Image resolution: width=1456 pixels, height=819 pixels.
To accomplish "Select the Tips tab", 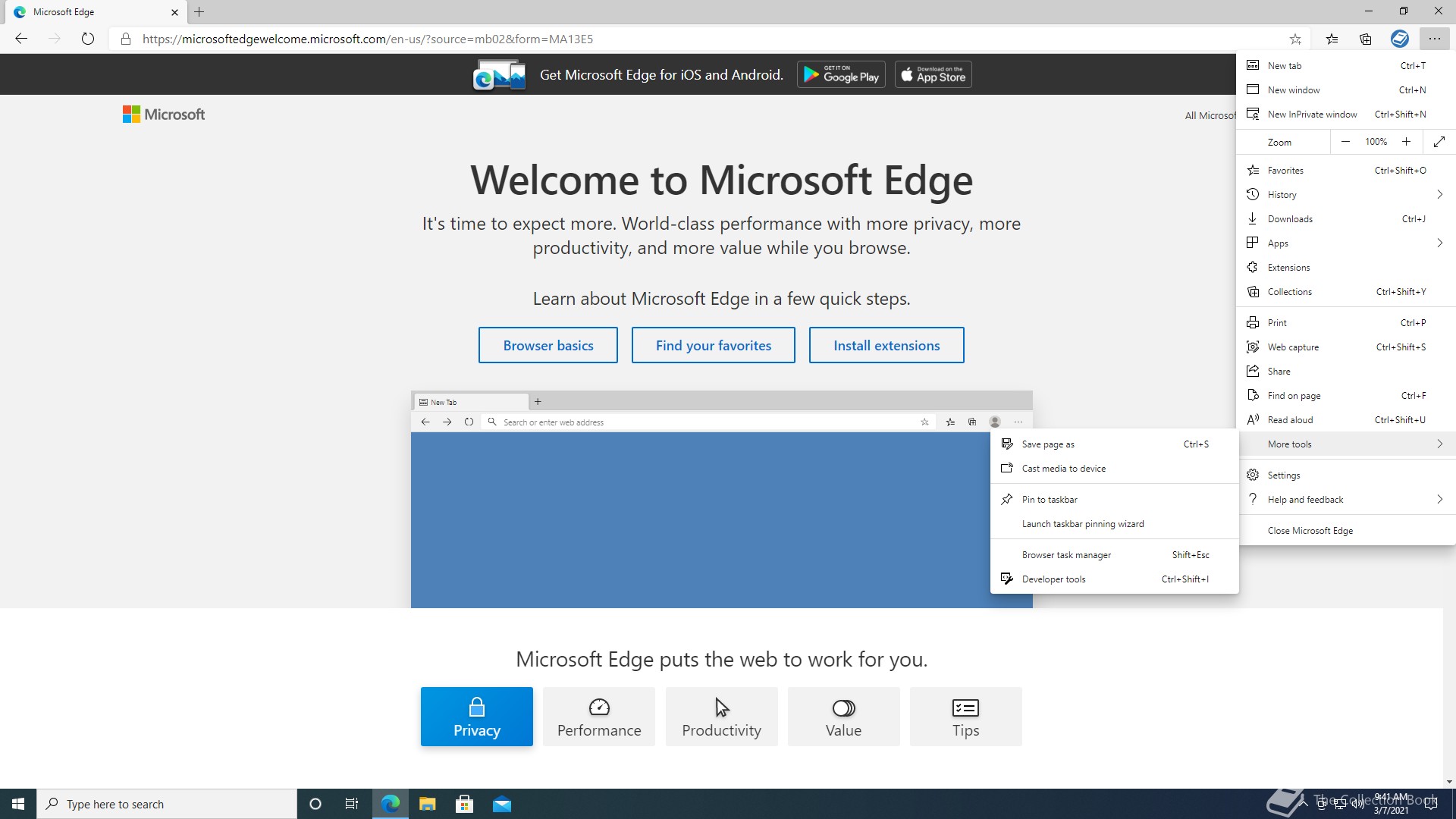I will pos(966,717).
